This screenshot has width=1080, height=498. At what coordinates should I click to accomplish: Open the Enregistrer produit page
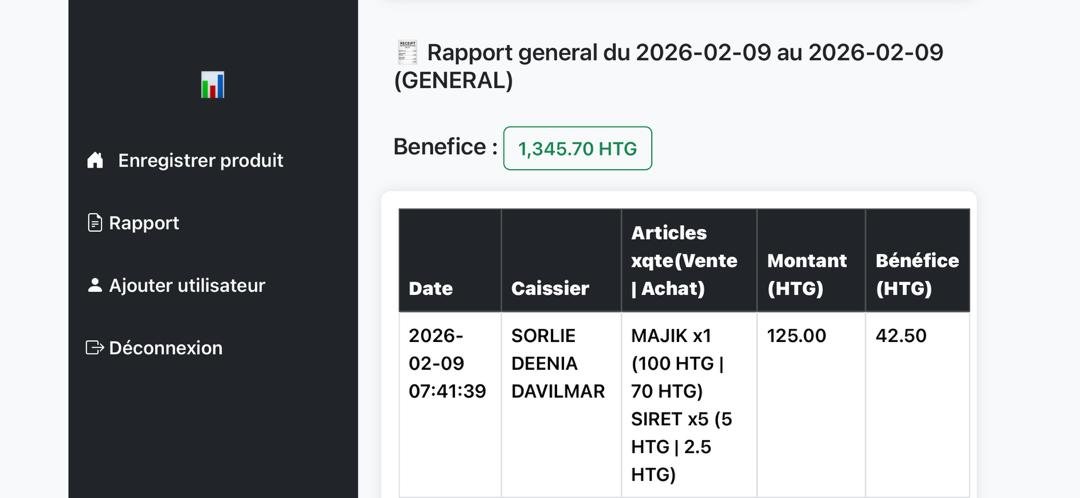pos(200,160)
